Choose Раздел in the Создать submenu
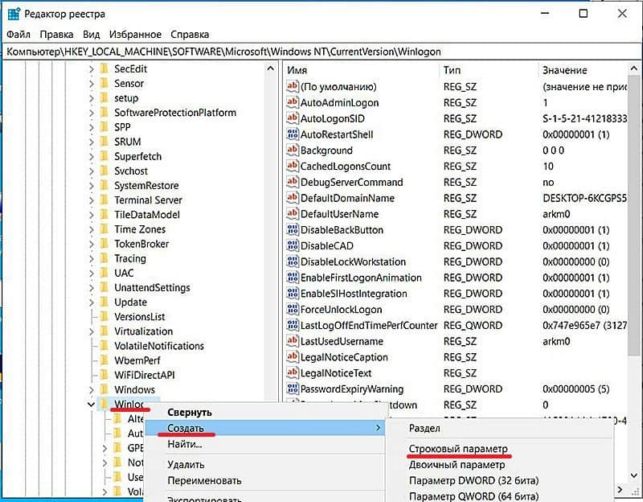Screen dimensions: 643x502 coord(424,428)
